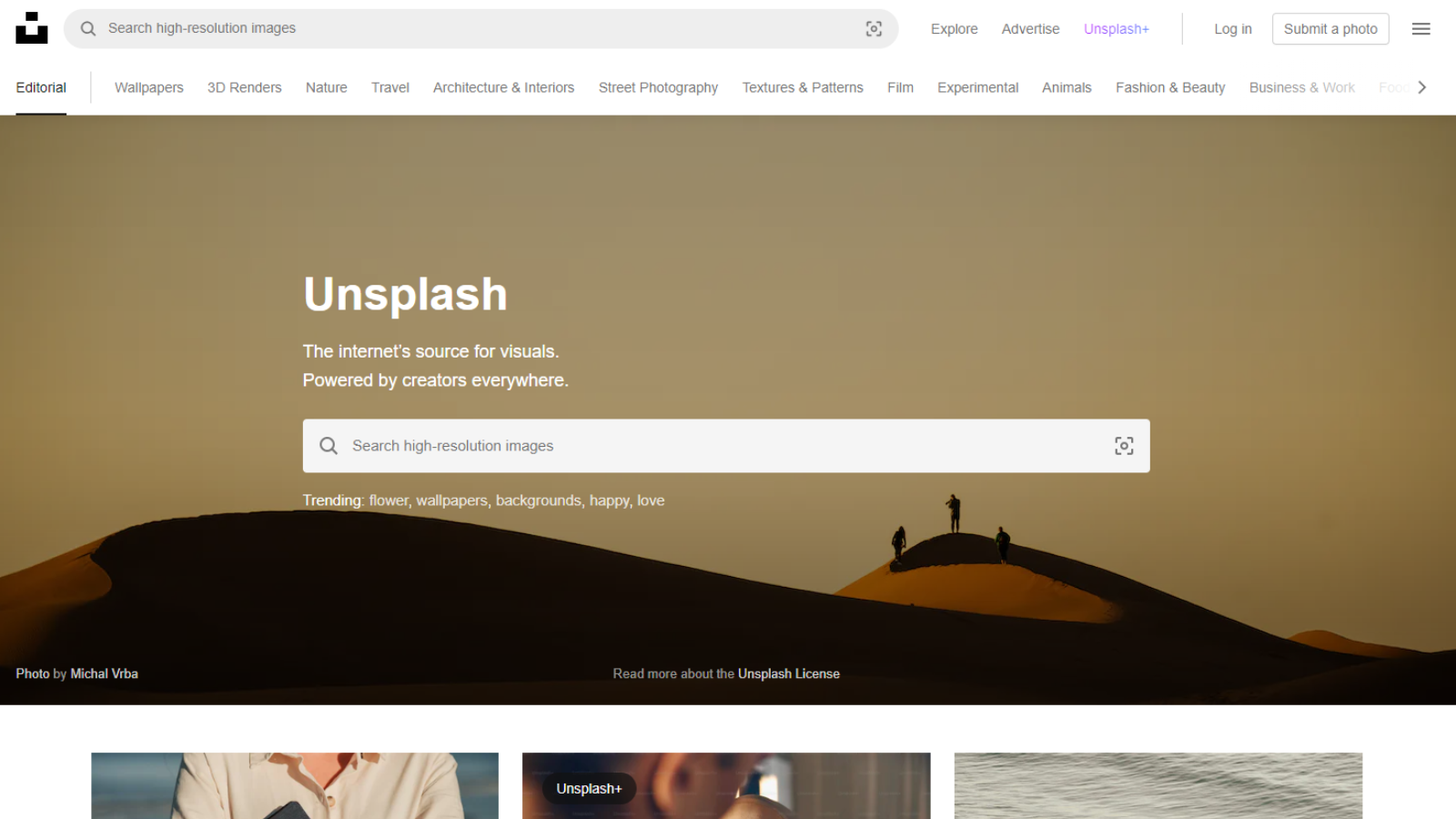This screenshot has height=819, width=1456.
Task: Open the 3D Renders category
Action: click(245, 87)
